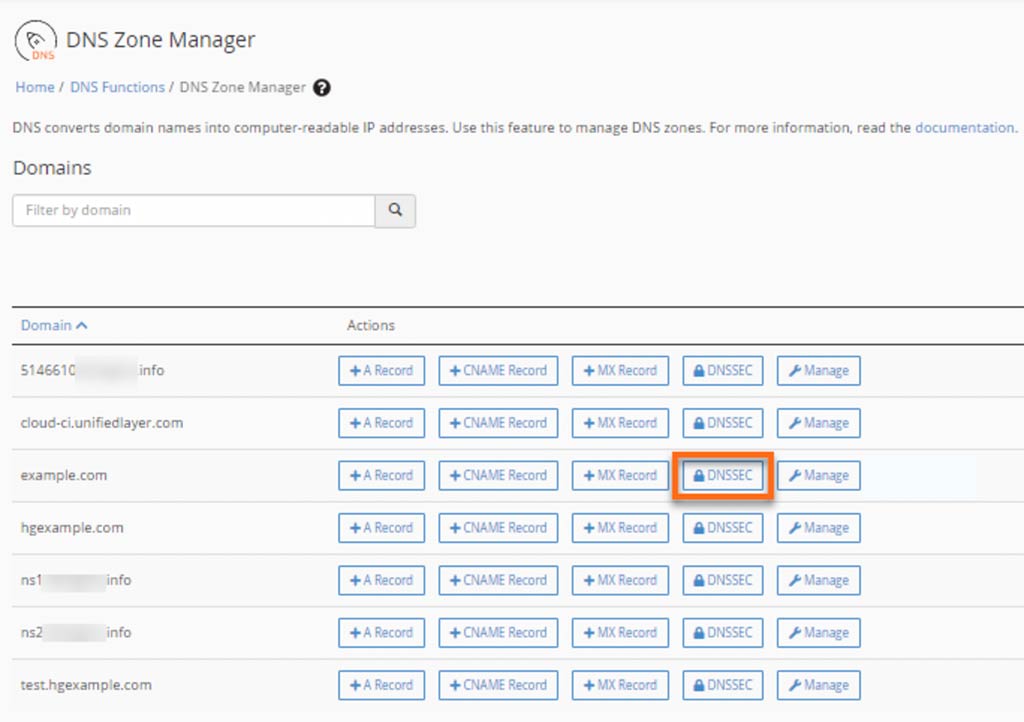Open the DNS Functions breadcrumb link
The image size is (1024, 722).
117,88
